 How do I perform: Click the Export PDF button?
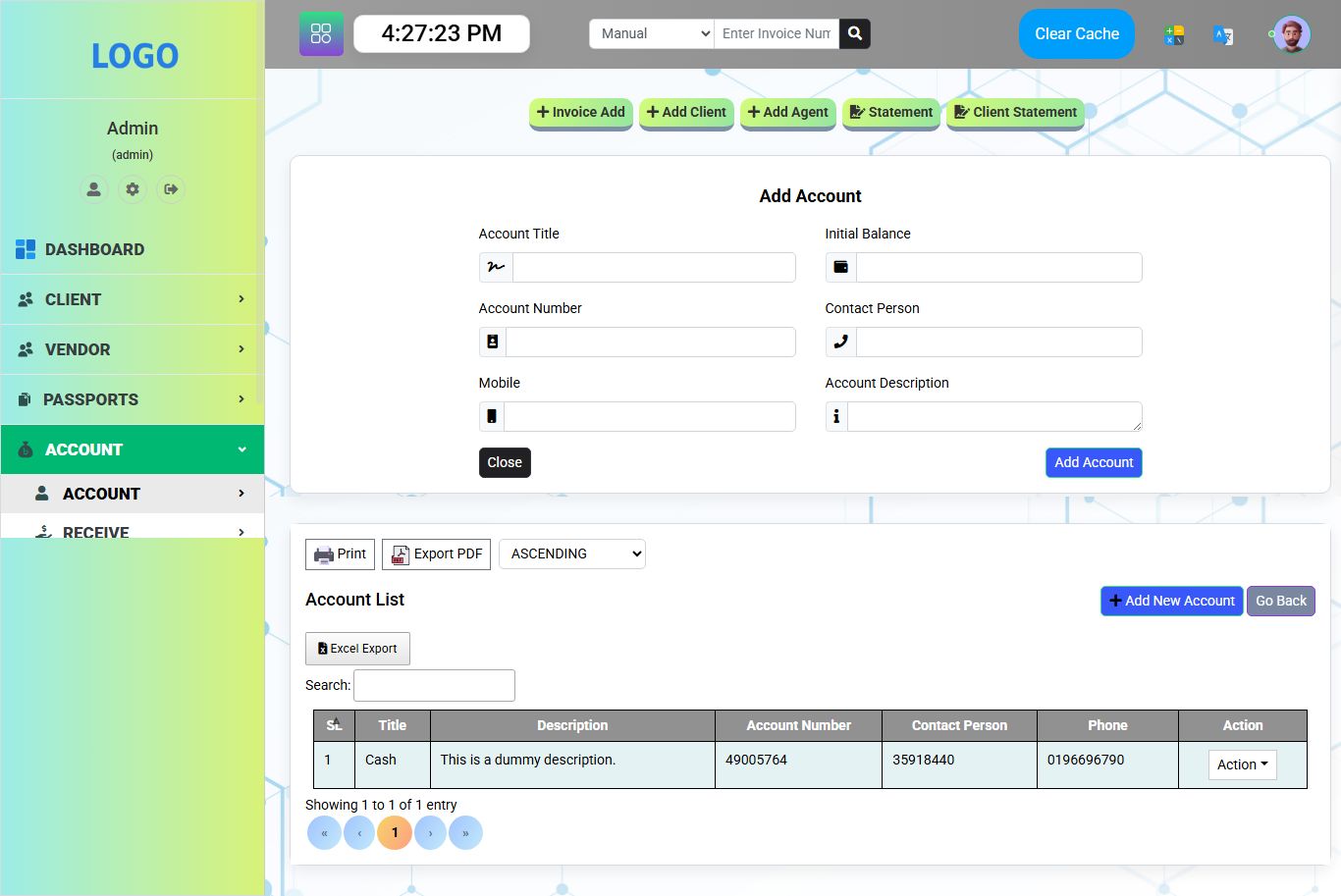coord(436,553)
